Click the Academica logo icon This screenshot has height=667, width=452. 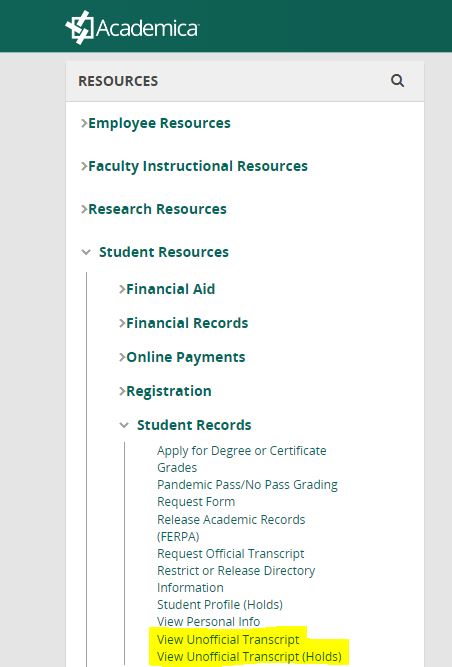(80, 27)
